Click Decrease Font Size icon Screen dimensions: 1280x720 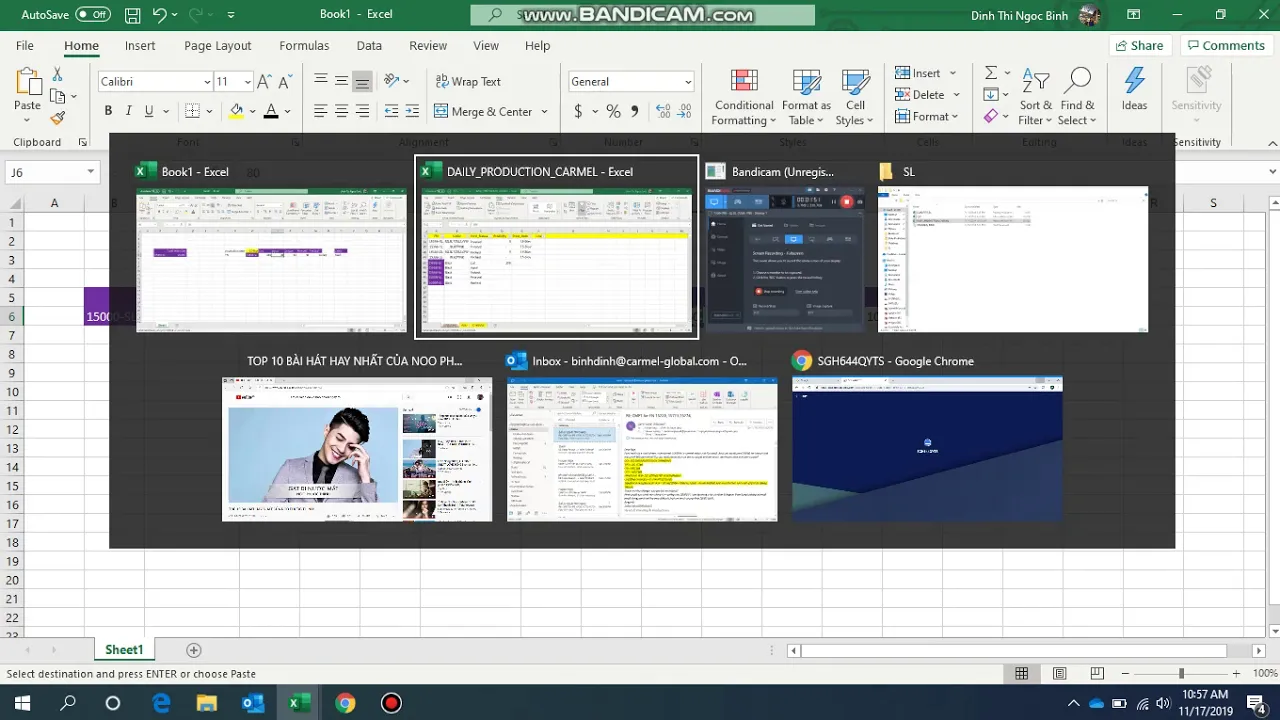286,82
